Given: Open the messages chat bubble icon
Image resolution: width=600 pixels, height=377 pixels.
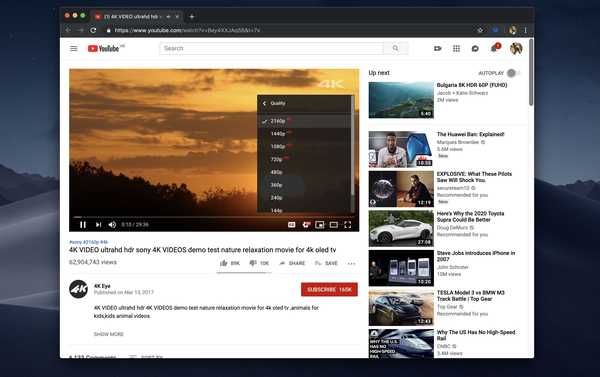Looking at the screenshot, I should (x=475, y=49).
